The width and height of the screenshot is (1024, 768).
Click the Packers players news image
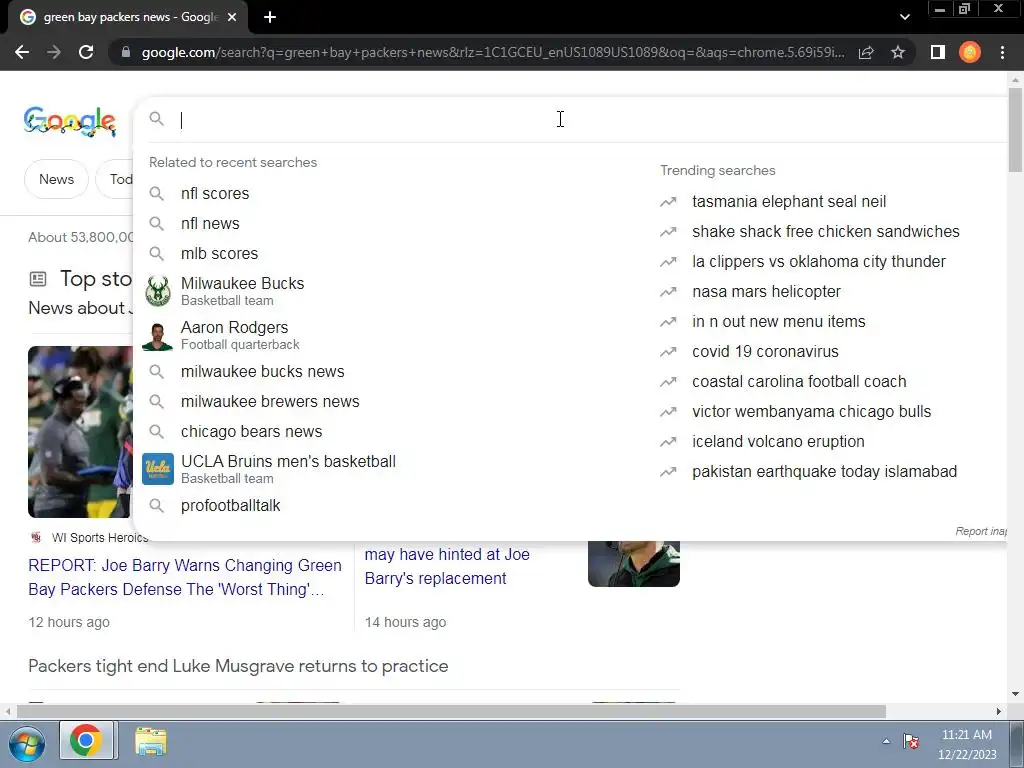(x=80, y=432)
